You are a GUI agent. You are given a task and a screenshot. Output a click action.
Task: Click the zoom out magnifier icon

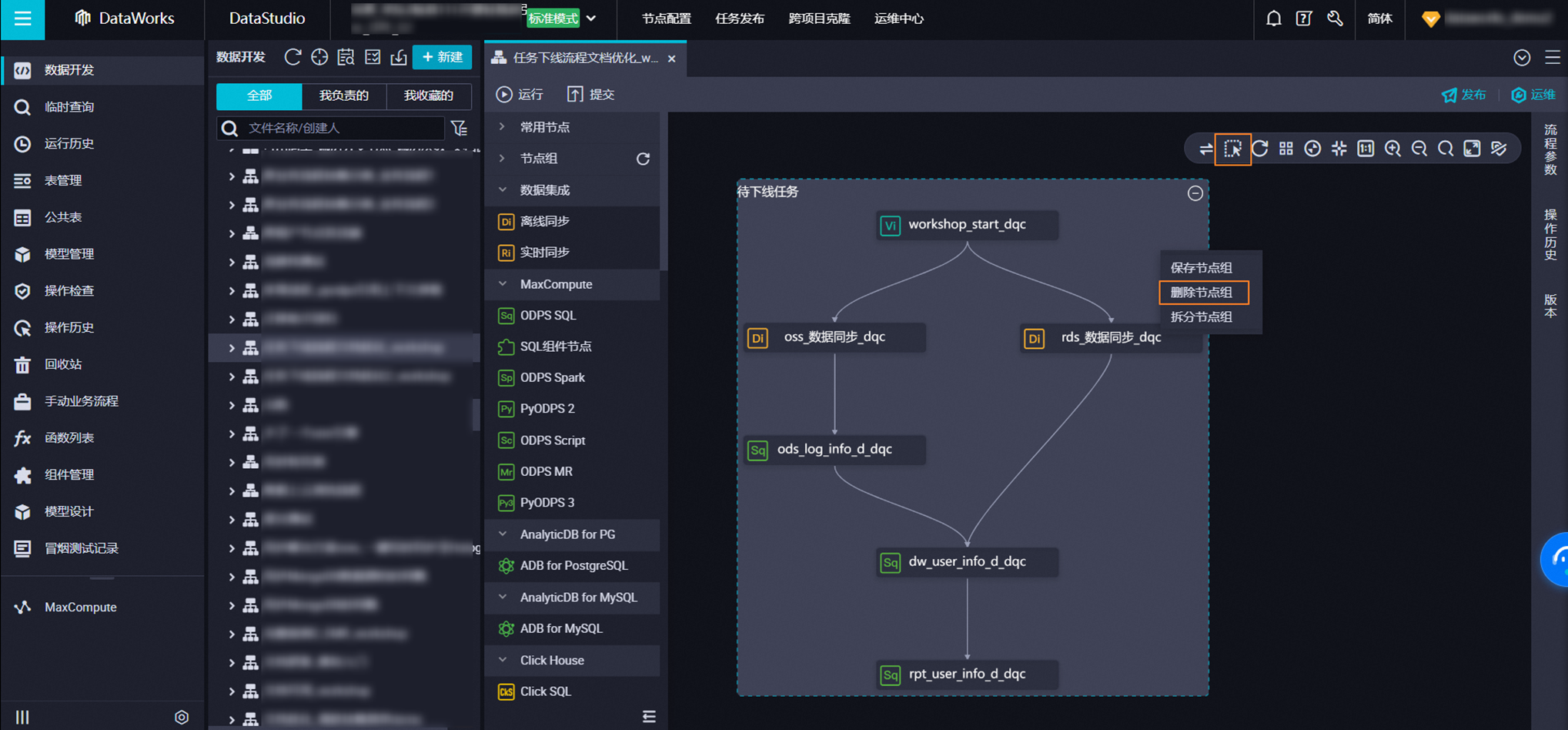pos(1419,149)
